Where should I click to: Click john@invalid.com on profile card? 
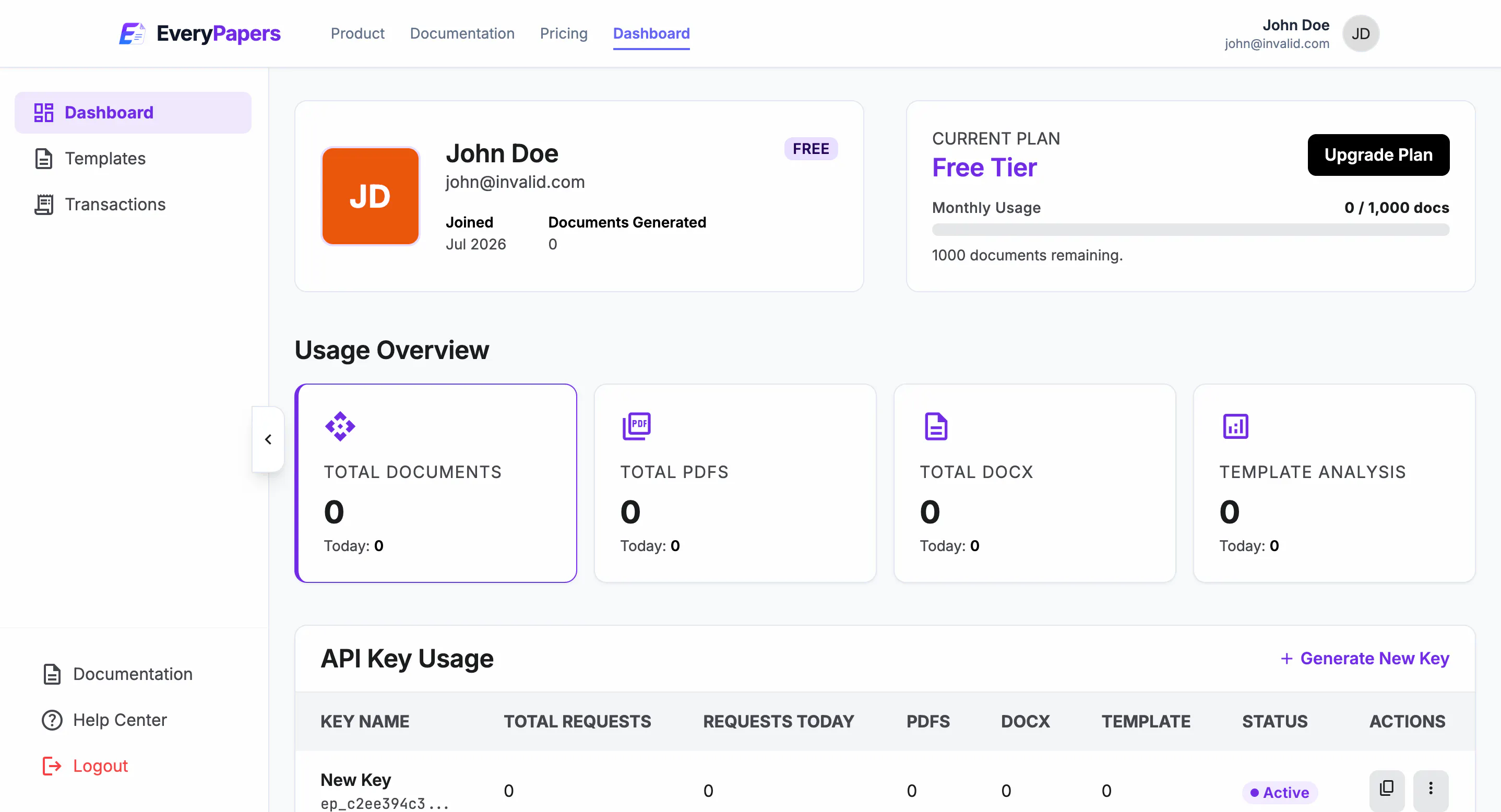tap(515, 182)
